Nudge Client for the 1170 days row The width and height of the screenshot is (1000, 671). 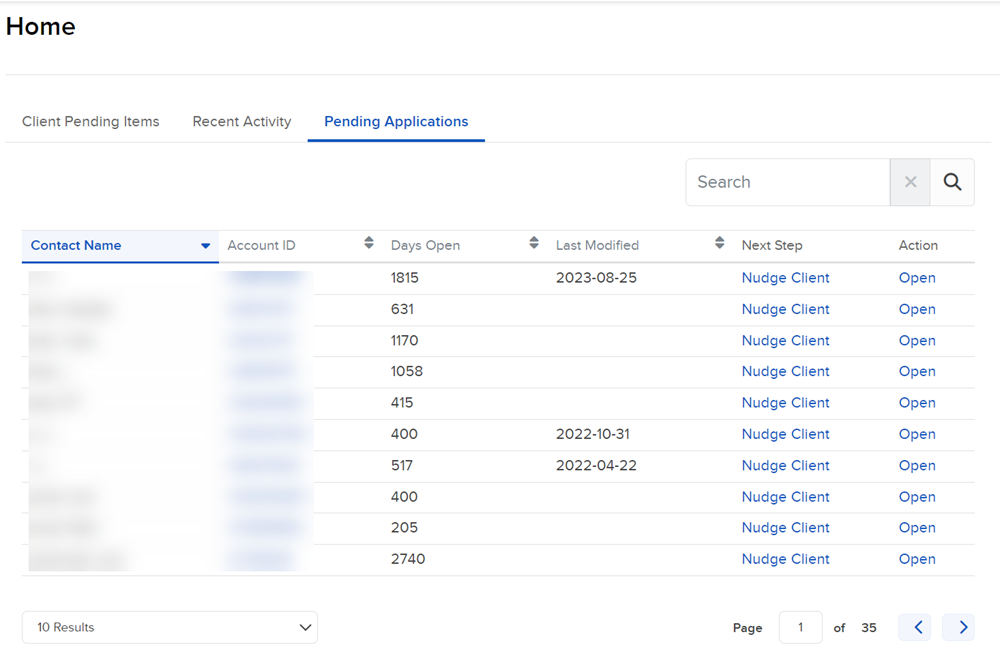[785, 341]
